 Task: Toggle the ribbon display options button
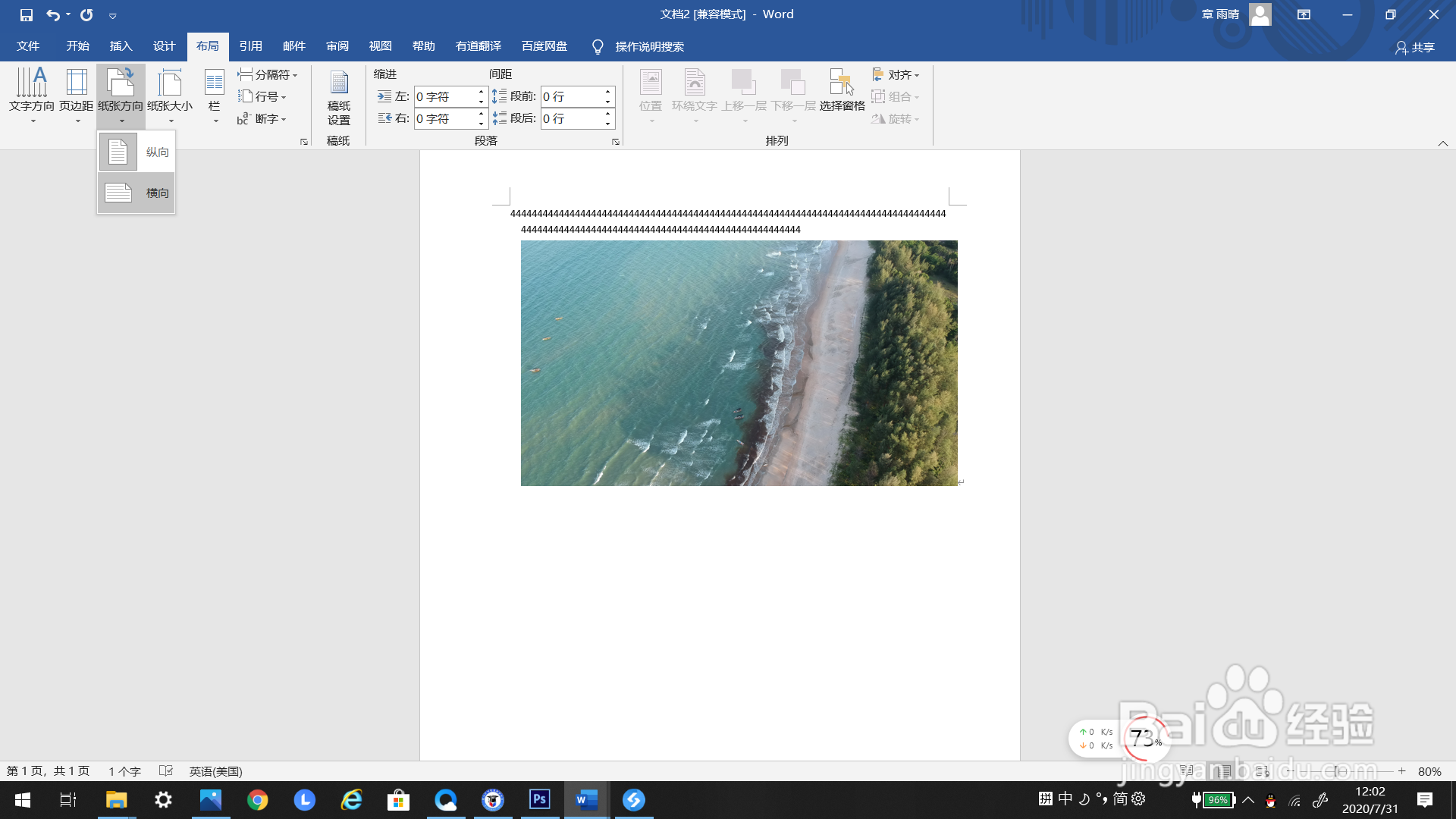(x=1304, y=14)
